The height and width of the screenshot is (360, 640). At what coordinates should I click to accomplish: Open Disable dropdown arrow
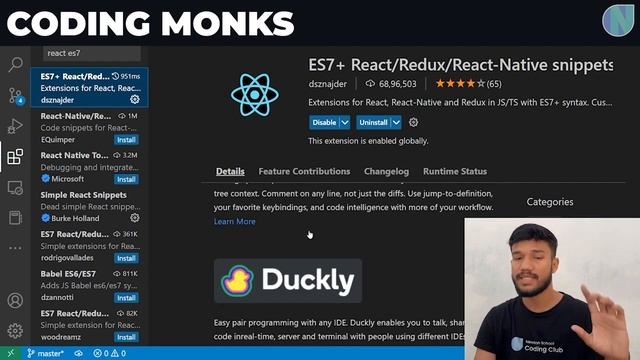tap(345, 122)
